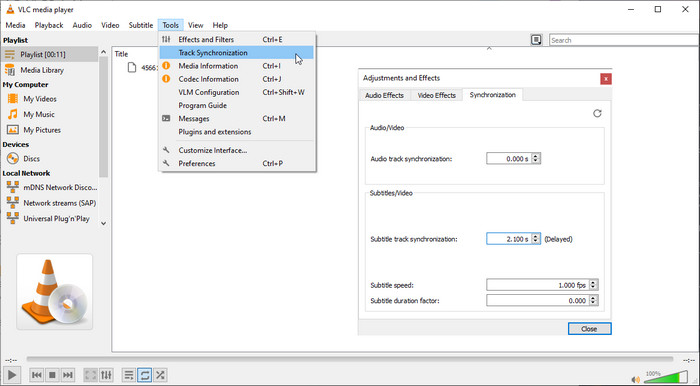The image size is (700, 386).
Task: Click Subtitle duration factor field
Action: (x=538, y=301)
